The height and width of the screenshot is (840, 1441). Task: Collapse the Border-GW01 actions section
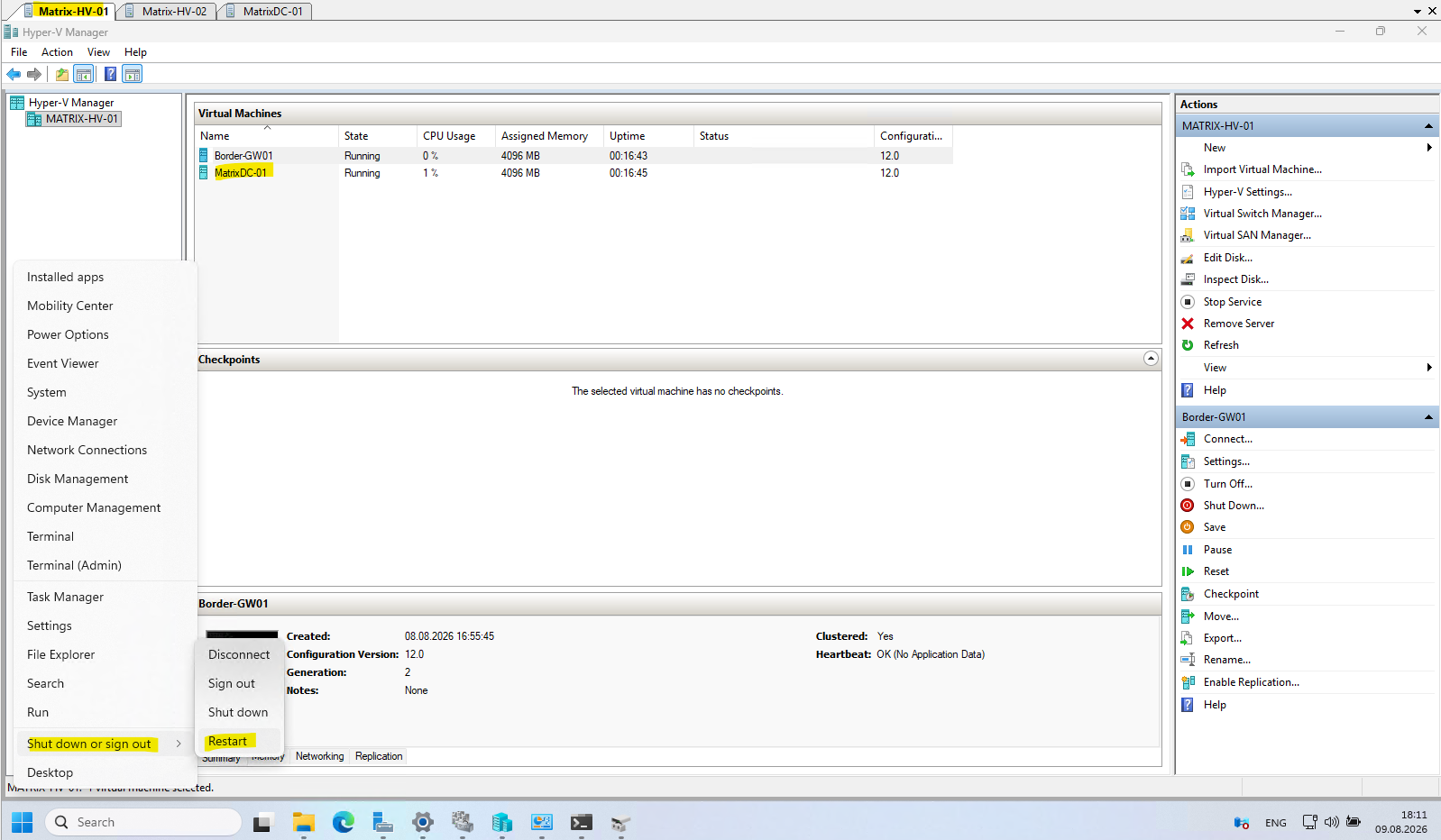(x=1428, y=417)
